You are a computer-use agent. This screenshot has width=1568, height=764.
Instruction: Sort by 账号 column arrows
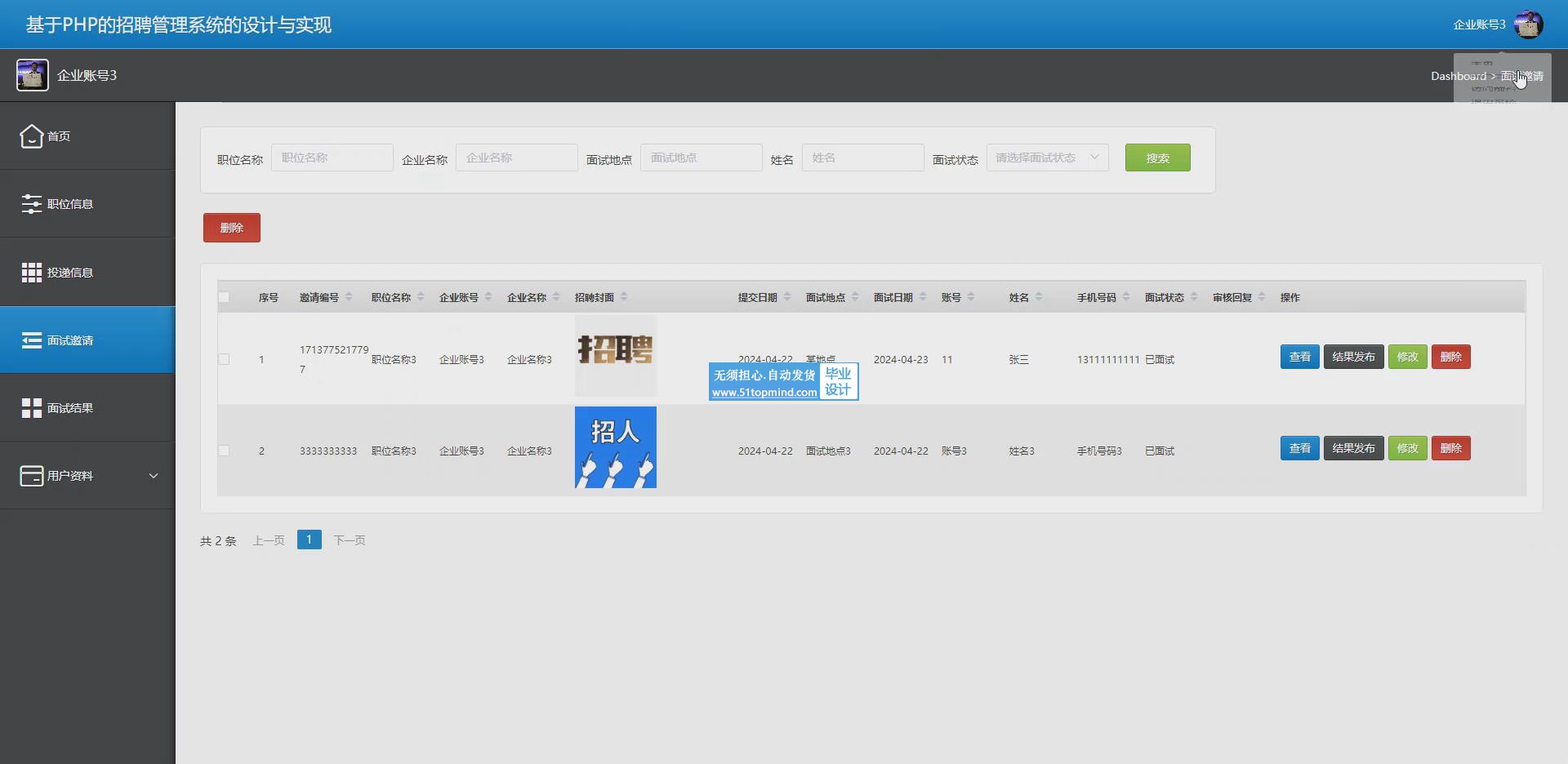pyautogui.click(x=971, y=297)
